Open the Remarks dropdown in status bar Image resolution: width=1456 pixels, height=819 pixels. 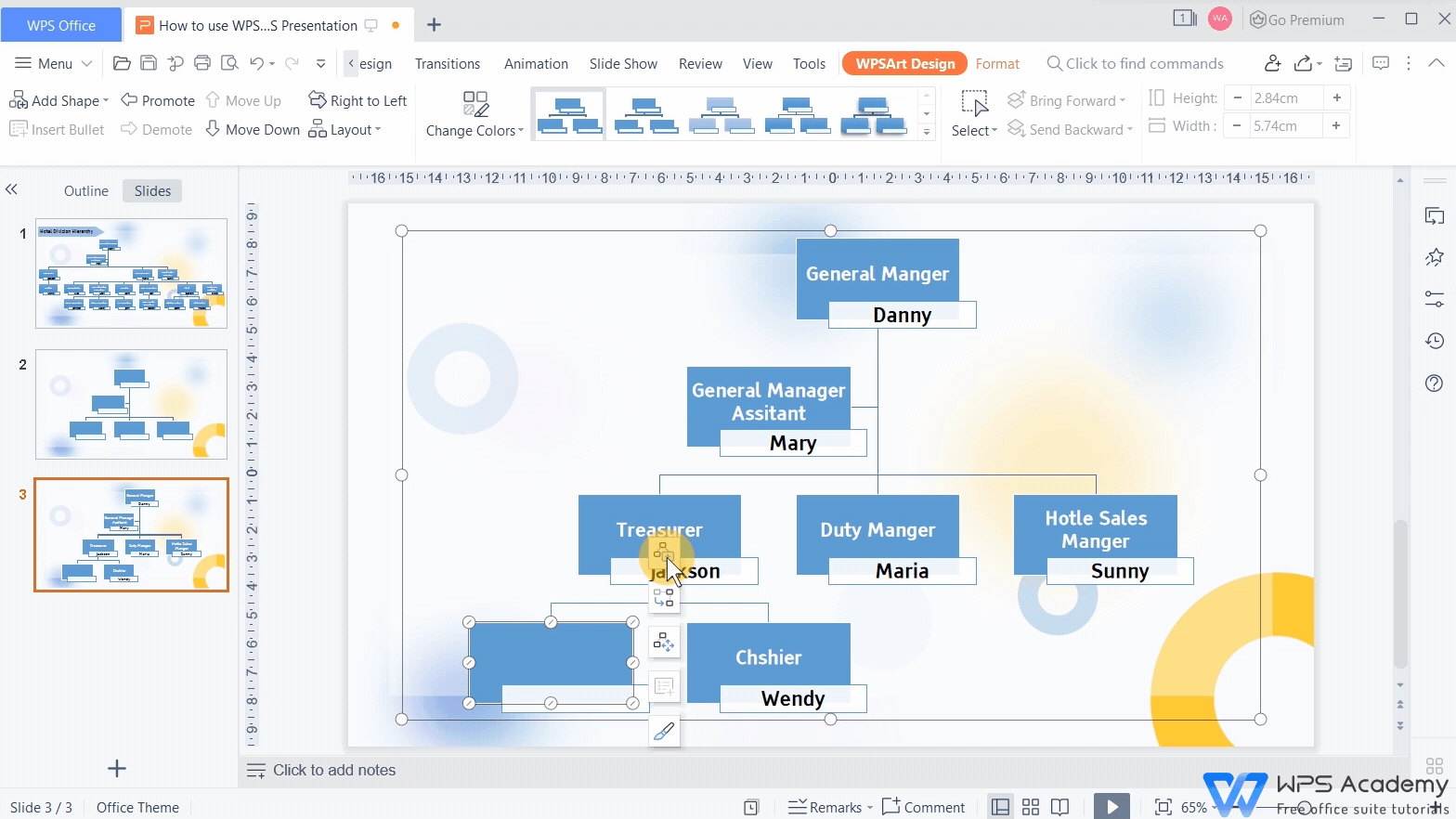pyautogui.click(x=830, y=807)
